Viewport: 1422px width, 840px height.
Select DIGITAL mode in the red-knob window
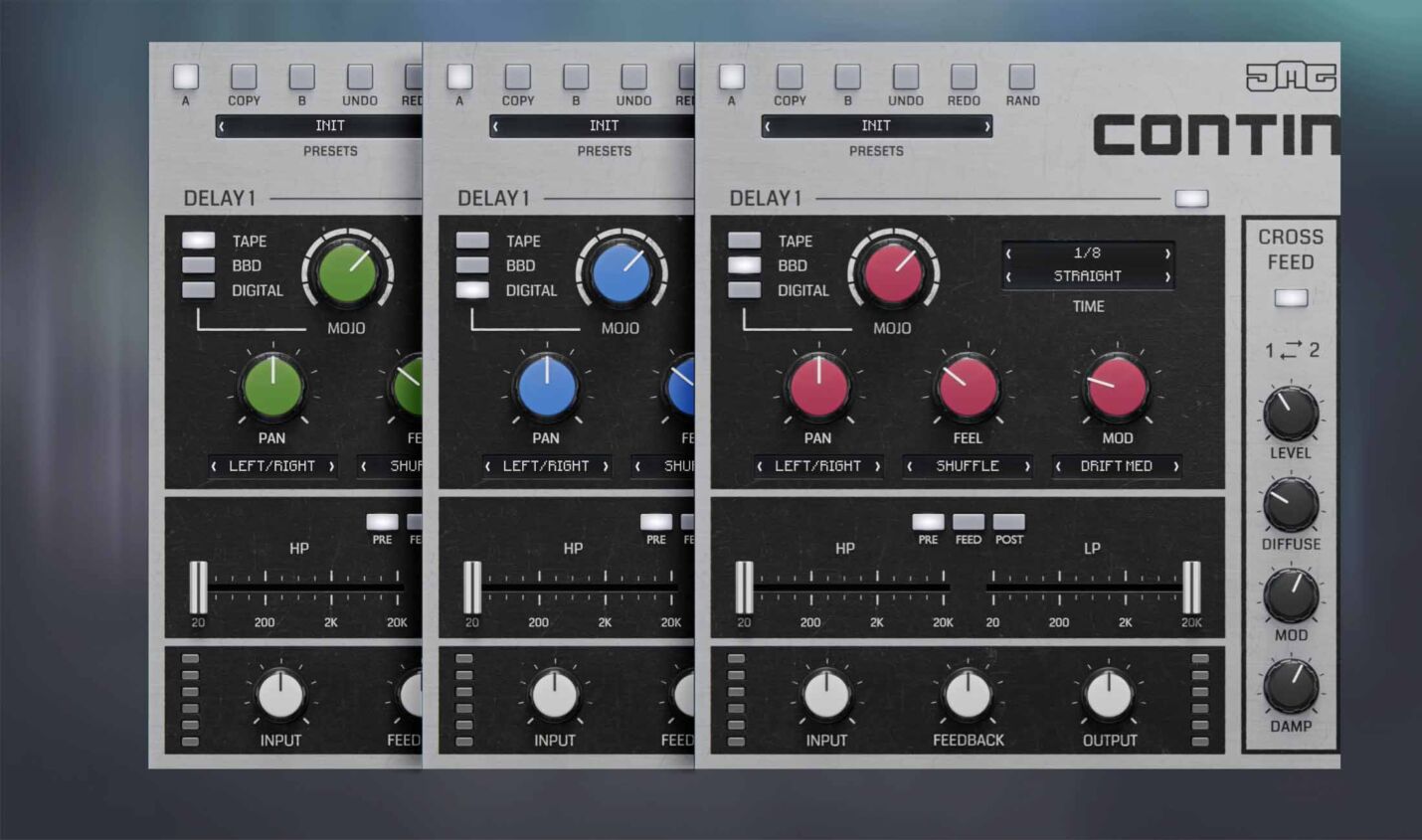[x=744, y=290]
